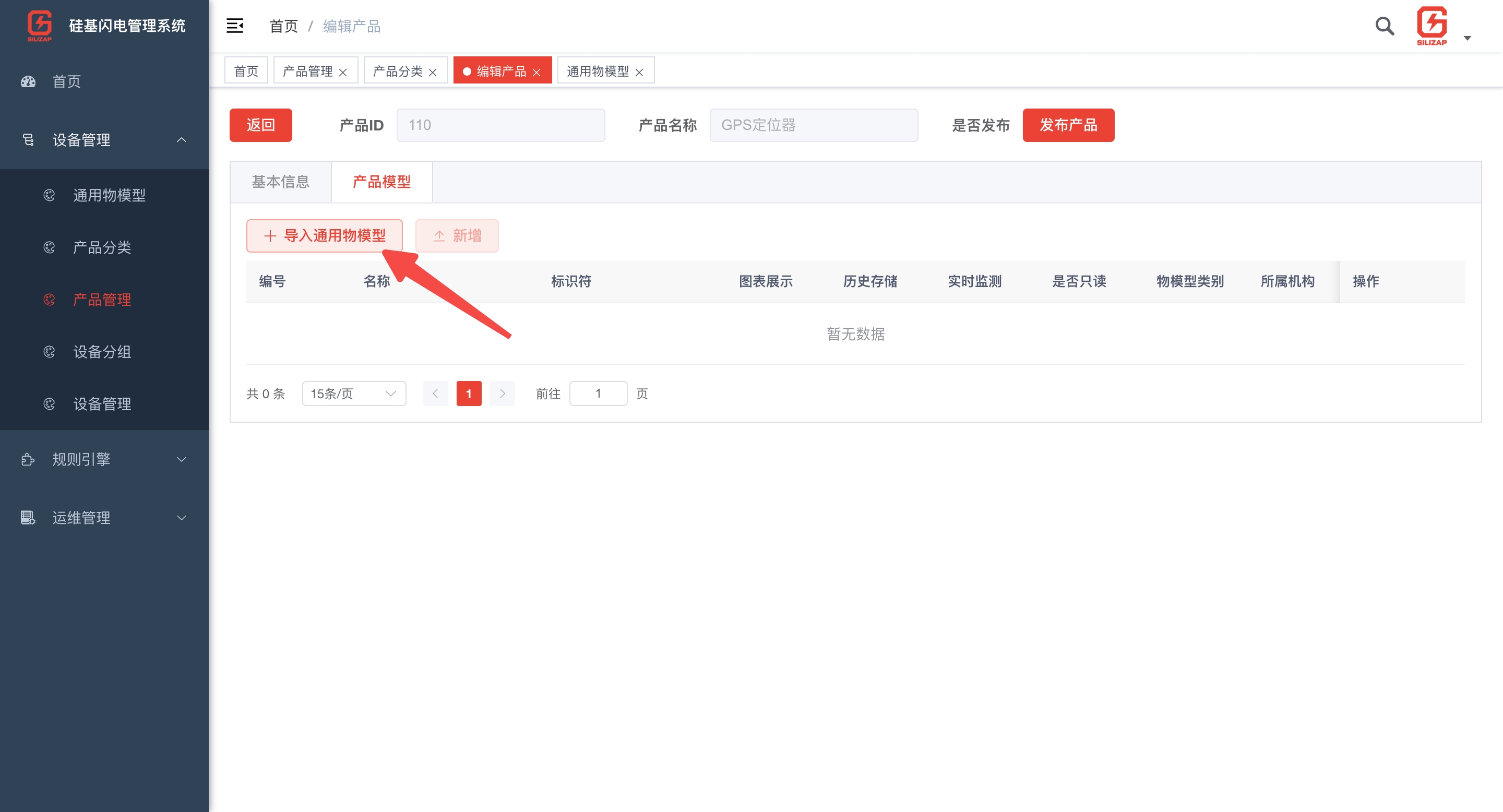Click the 发布产品 publish button
This screenshot has height=812, width=1503.
point(1068,125)
